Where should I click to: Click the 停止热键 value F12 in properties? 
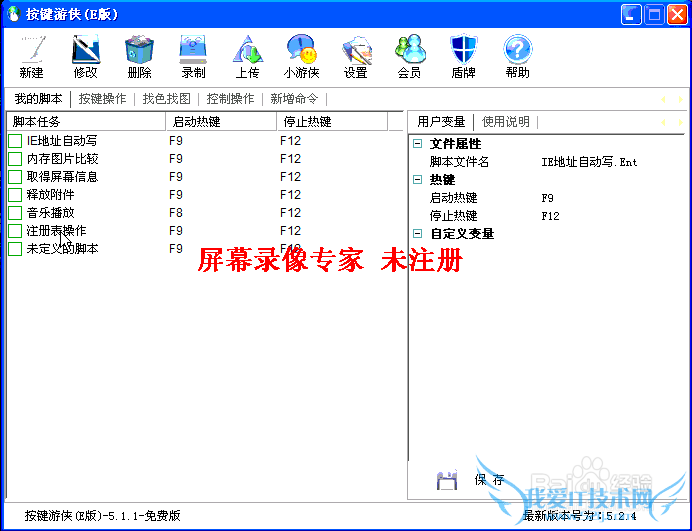(550, 216)
